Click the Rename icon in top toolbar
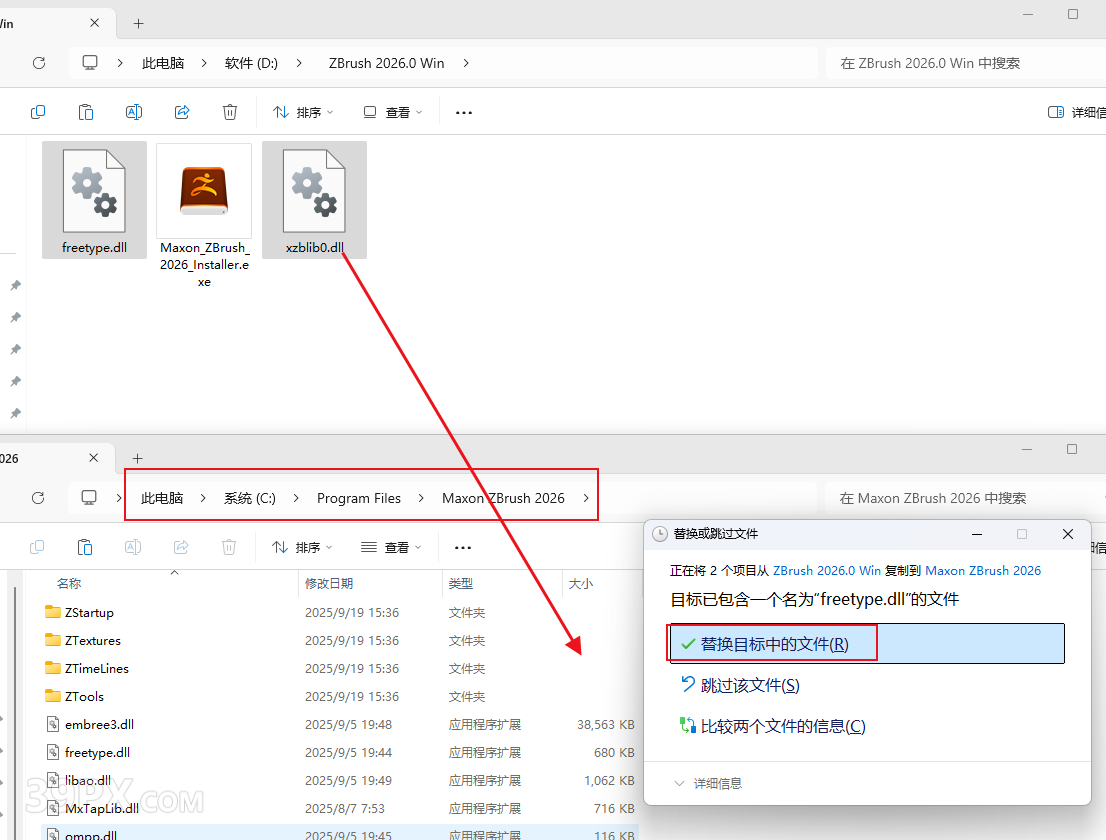The image size is (1106, 840). (x=134, y=112)
